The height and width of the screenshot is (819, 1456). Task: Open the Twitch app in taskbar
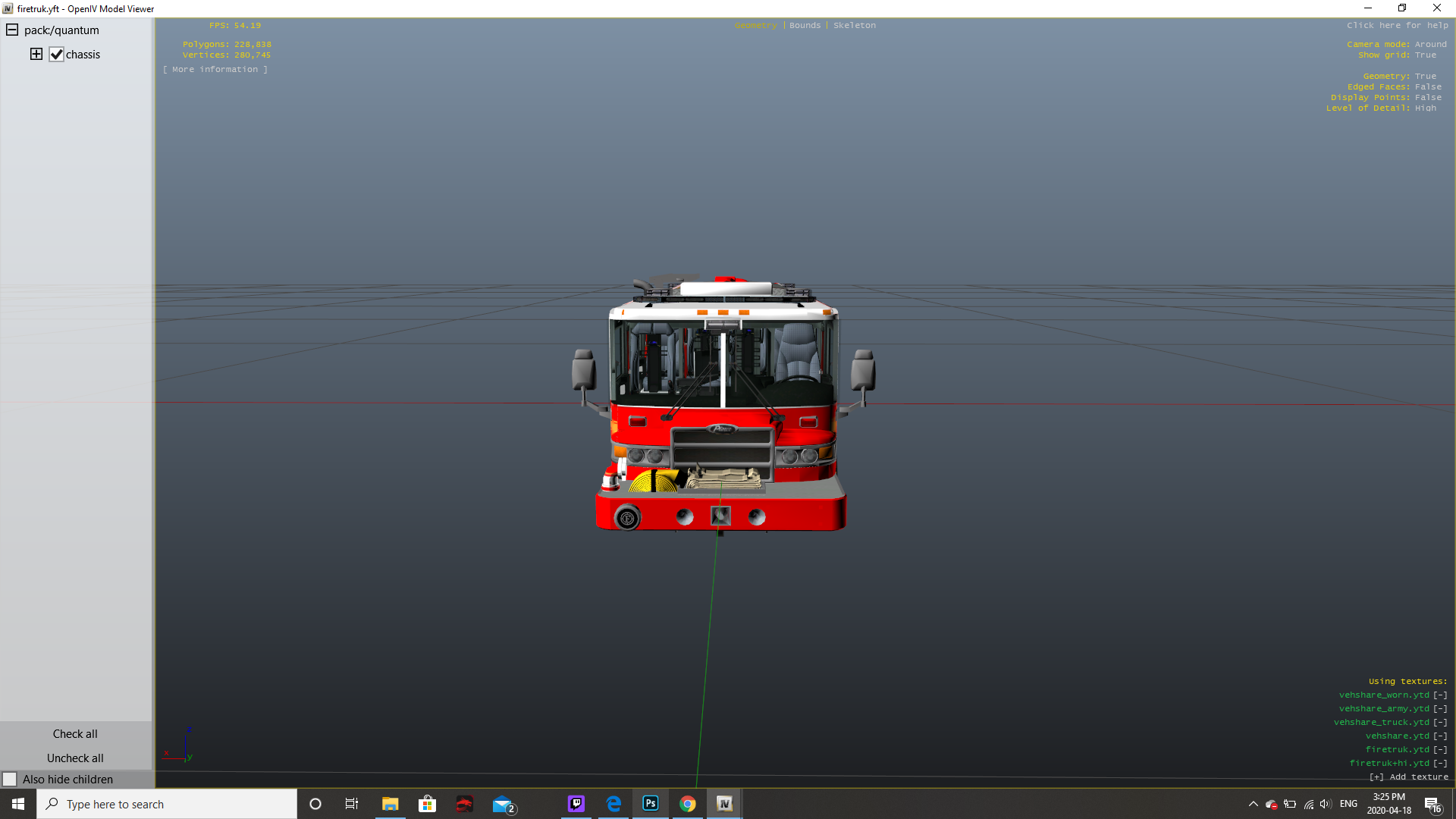(x=576, y=804)
